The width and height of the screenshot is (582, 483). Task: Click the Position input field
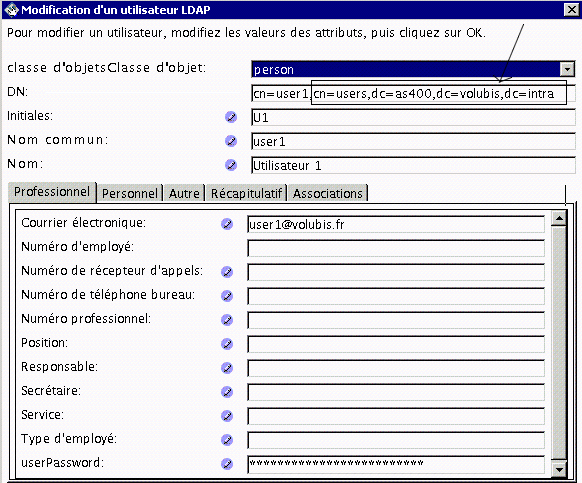point(396,344)
